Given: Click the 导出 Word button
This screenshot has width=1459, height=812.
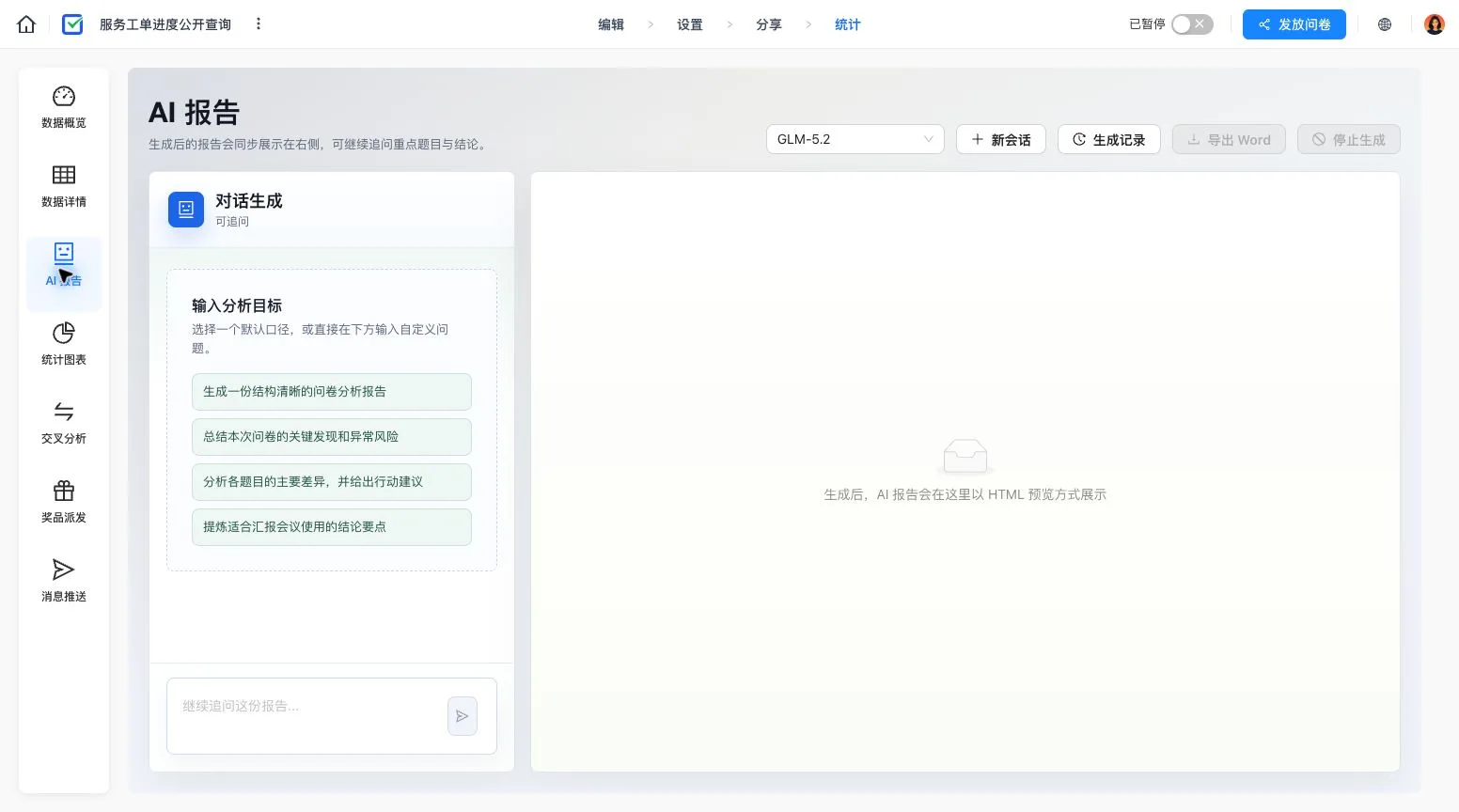Looking at the screenshot, I should point(1229,139).
